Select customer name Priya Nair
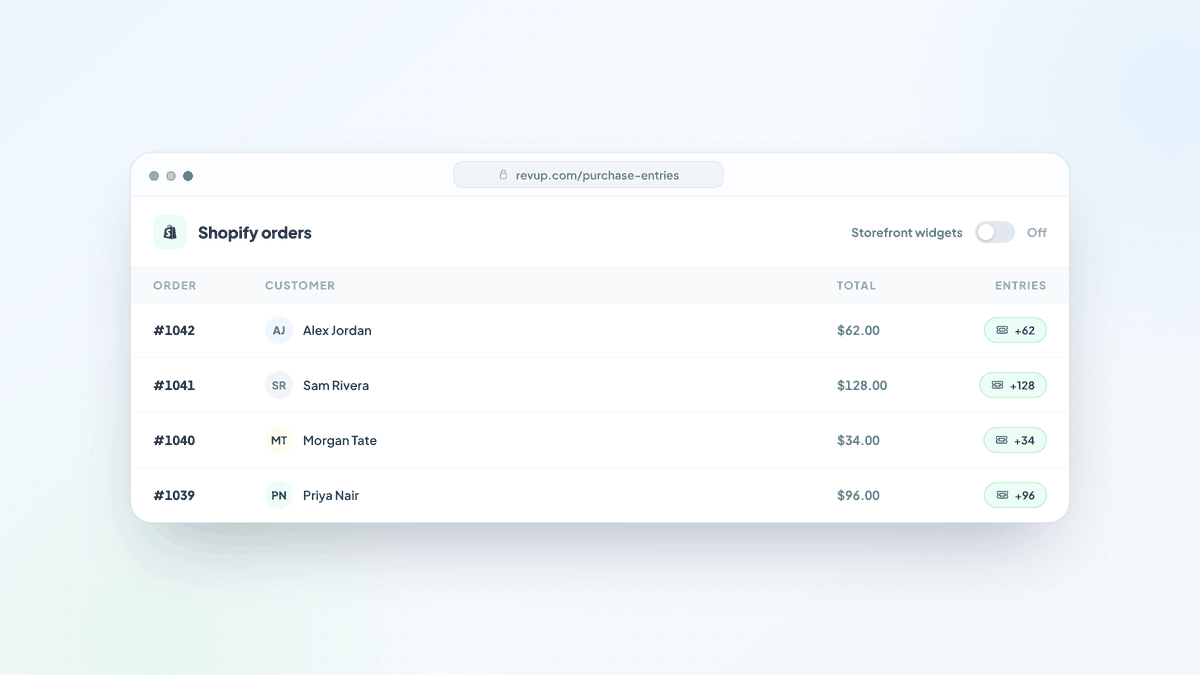 pos(331,495)
